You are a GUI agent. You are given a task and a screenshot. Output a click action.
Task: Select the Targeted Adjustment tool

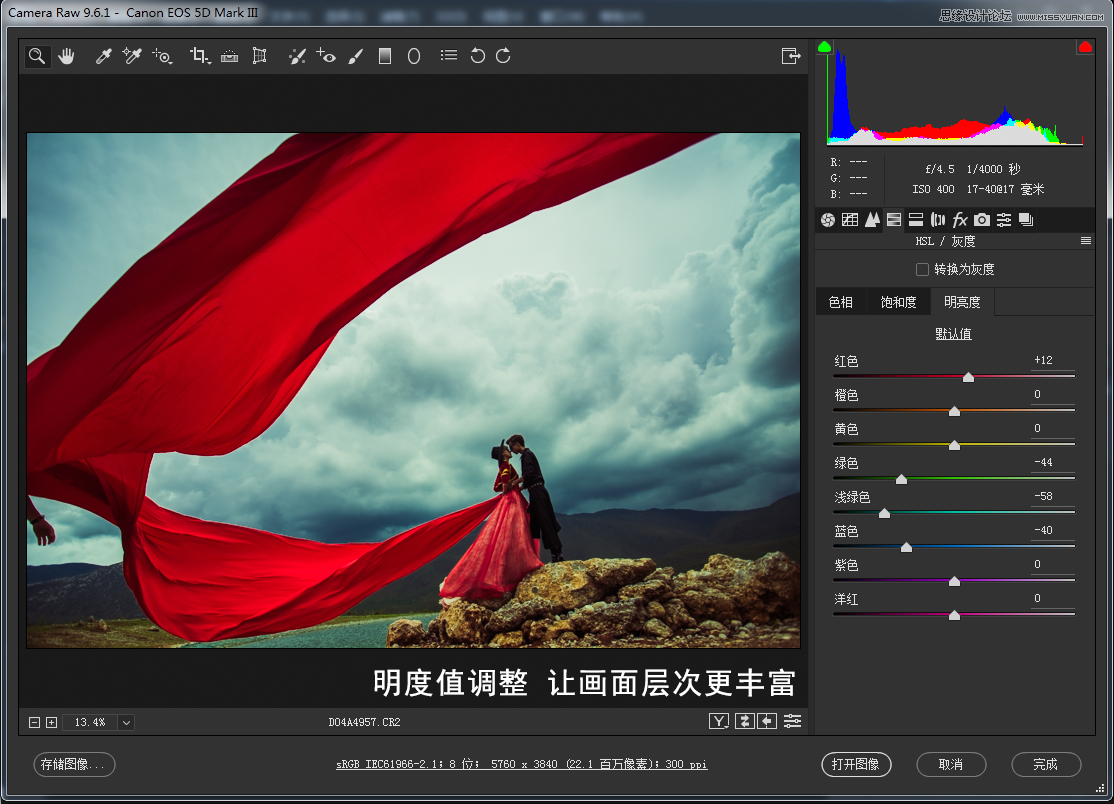[162, 56]
